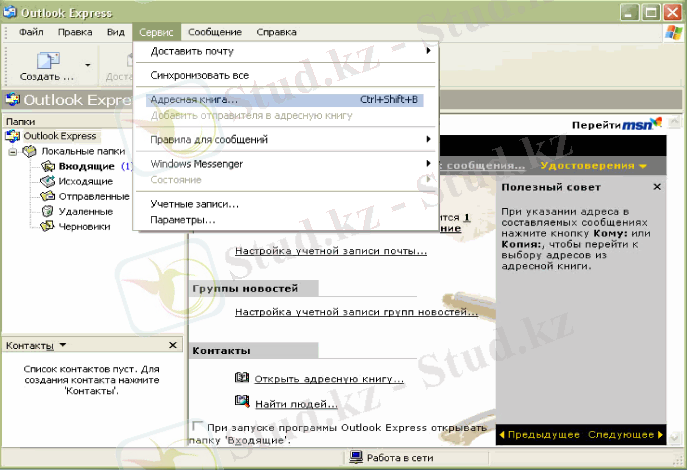This screenshot has height=470, width=687.
Task: Select the Исходящие outbox folder icon
Action: coord(47,181)
